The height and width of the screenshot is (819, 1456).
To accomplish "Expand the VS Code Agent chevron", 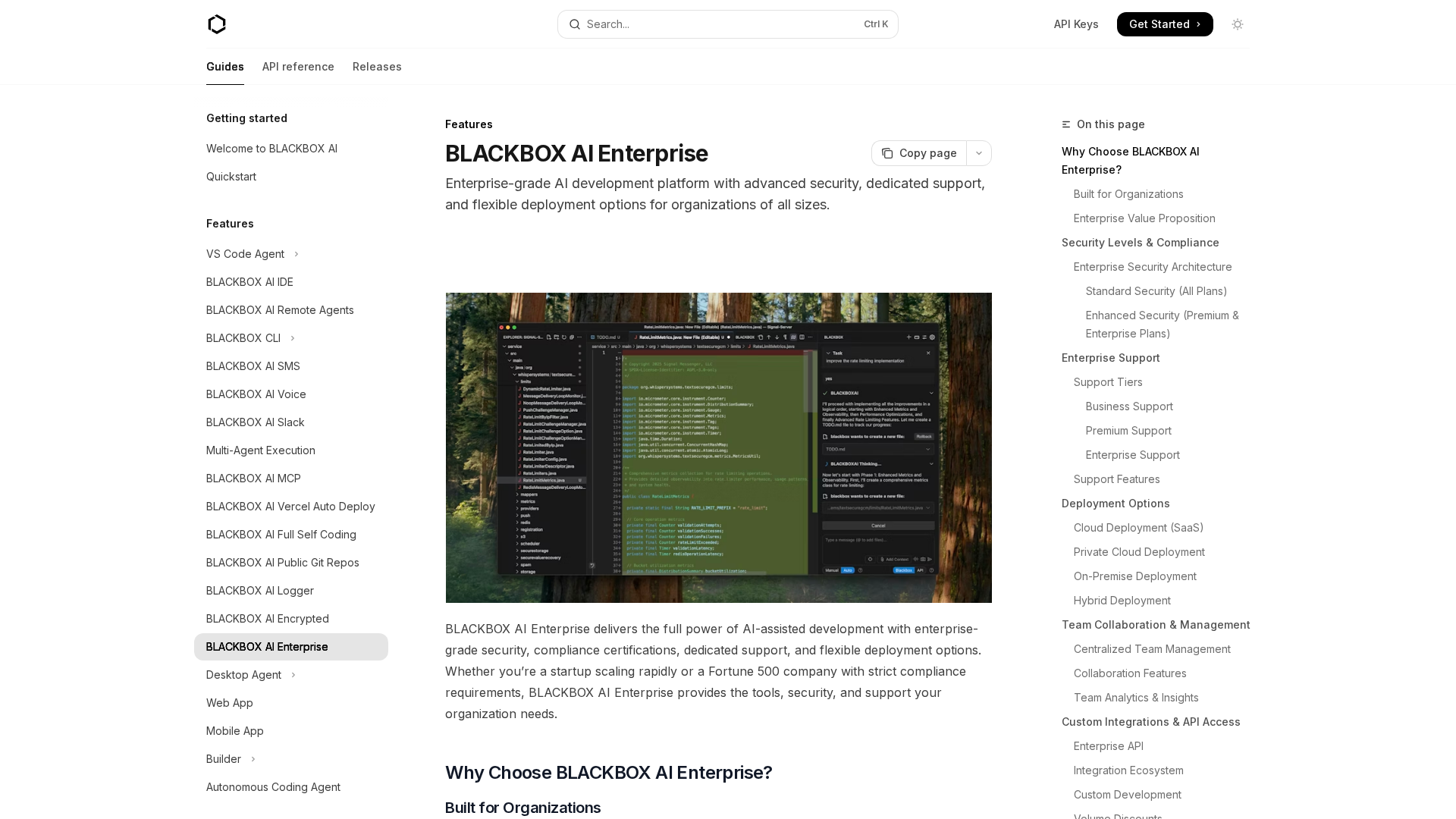I will coord(297,254).
